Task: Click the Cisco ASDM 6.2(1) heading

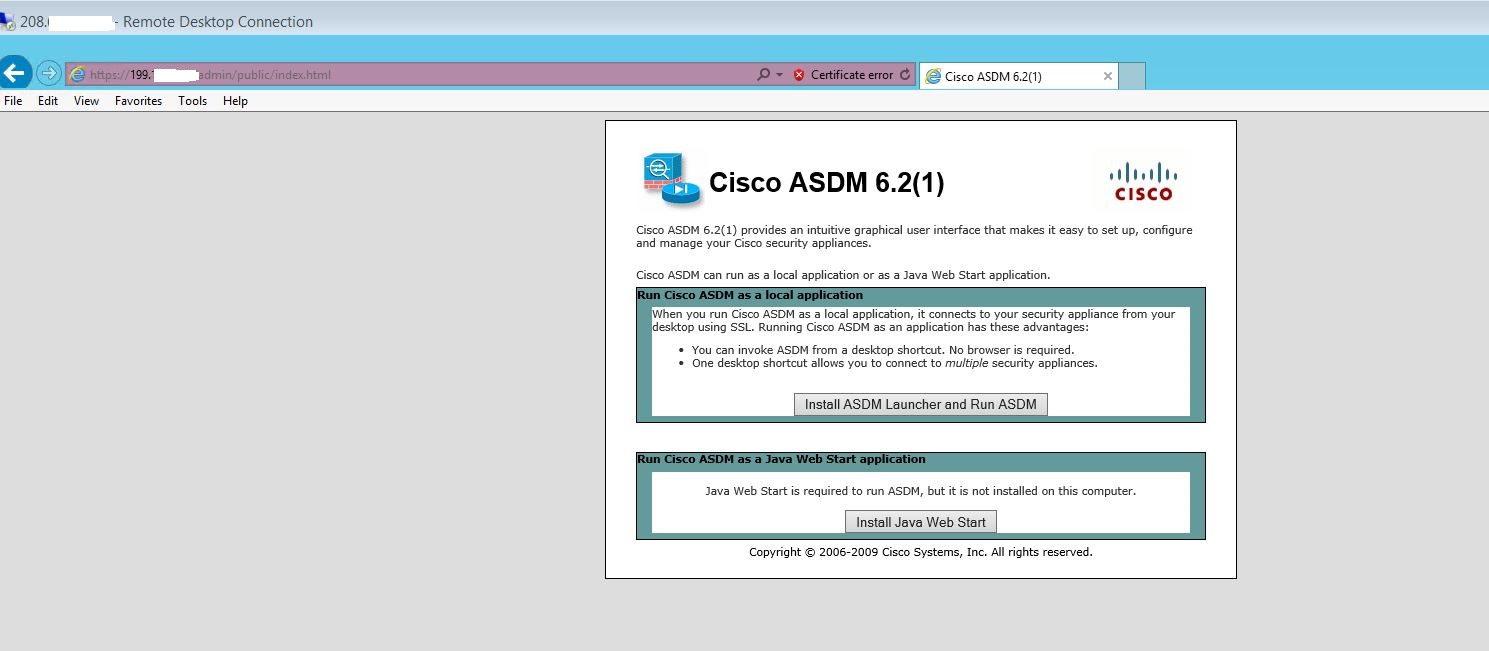Action: pos(826,183)
